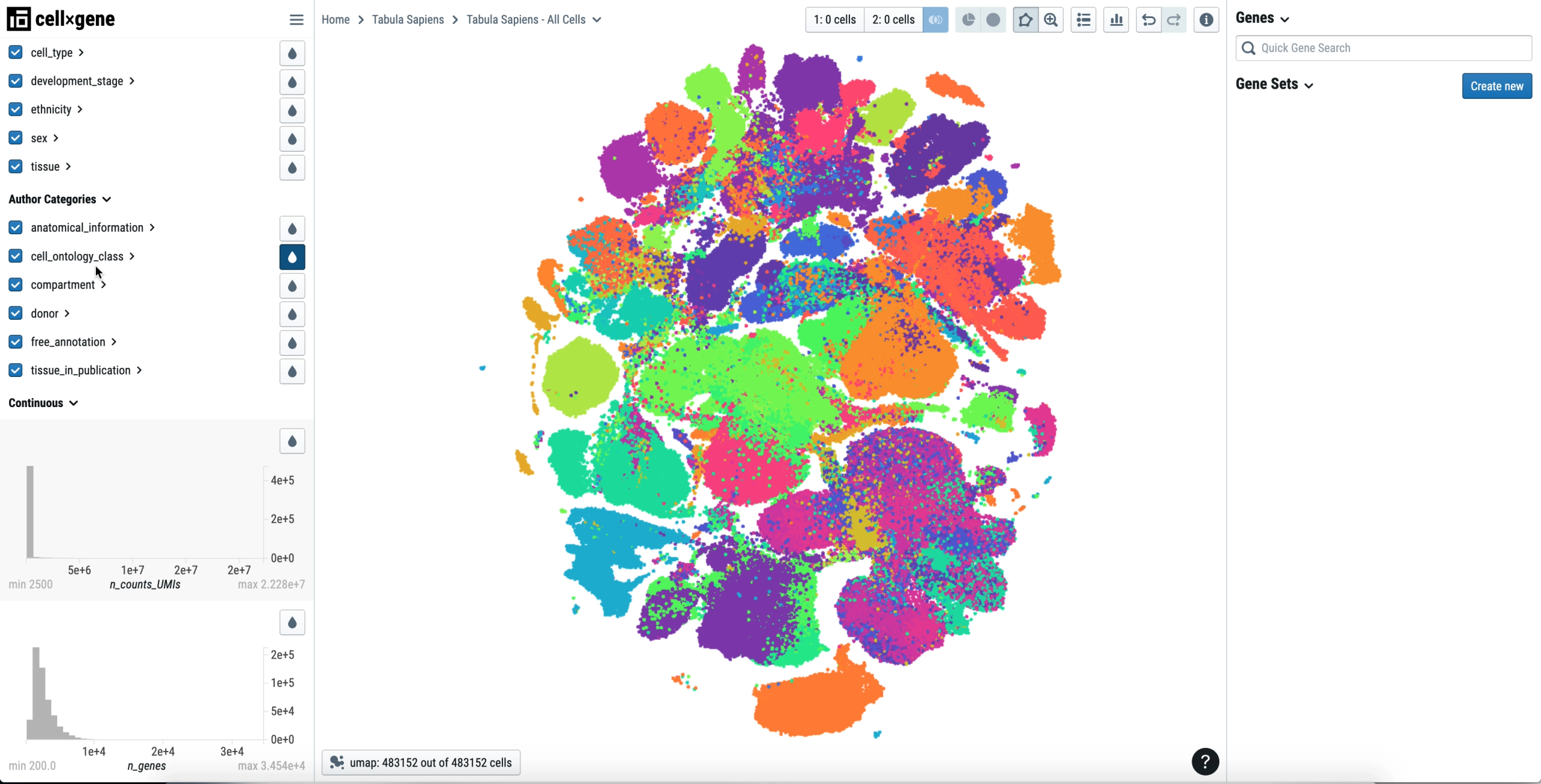Image resolution: width=1541 pixels, height=784 pixels.
Task: Select the lasso selection tool
Action: pos(1025,20)
